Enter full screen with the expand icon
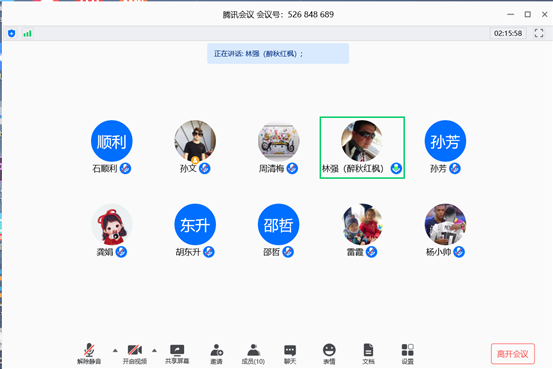The height and width of the screenshot is (369, 553). 539,33
